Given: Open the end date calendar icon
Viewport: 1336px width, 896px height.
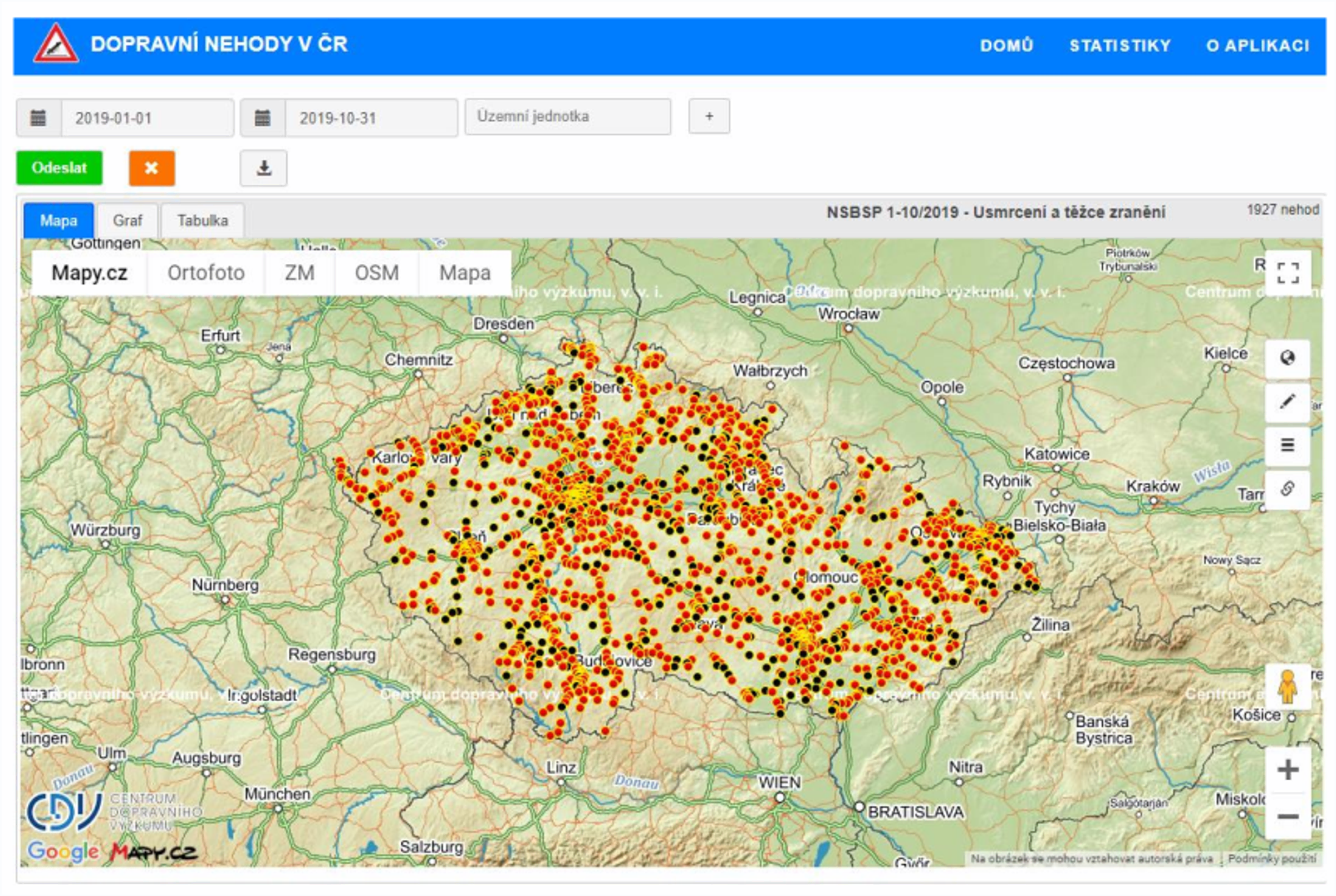Looking at the screenshot, I should [x=262, y=119].
